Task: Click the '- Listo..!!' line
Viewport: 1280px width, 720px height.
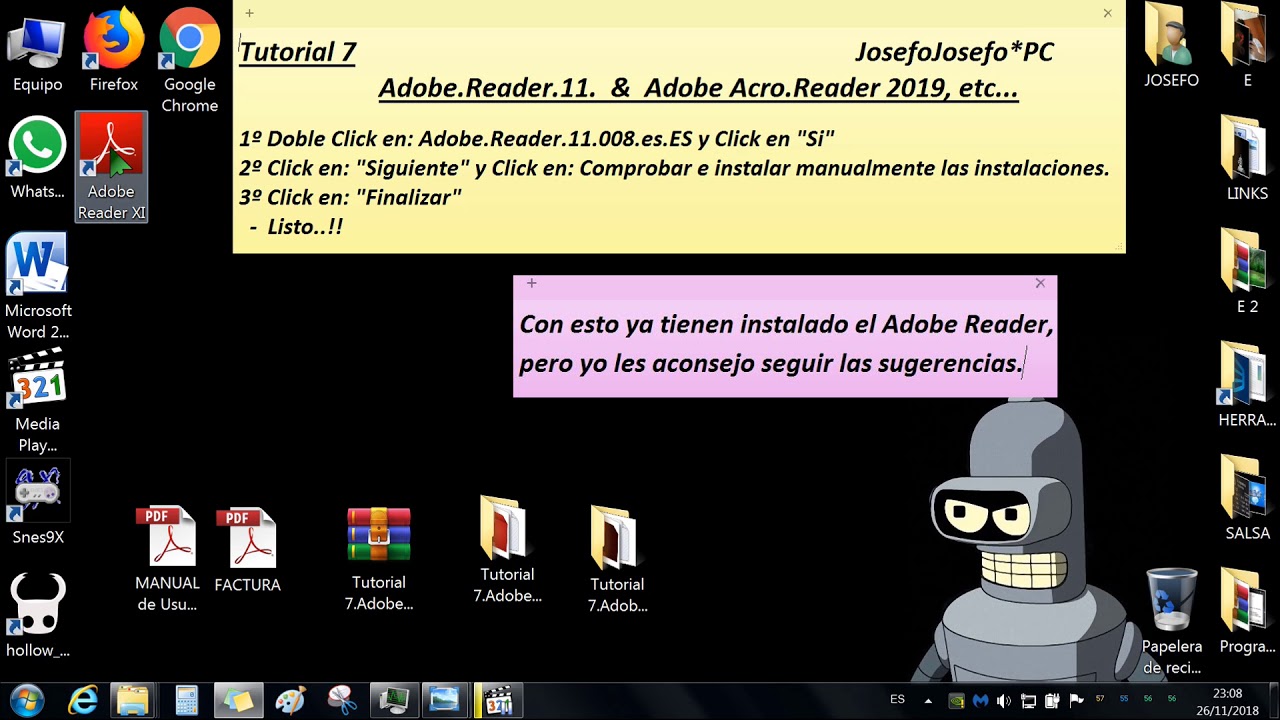Action: pos(295,226)
